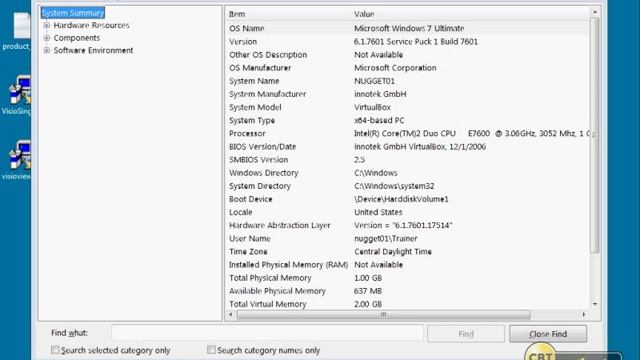Select the Components tree item
The height and width of the screenshot is (360, 640).
click(76, 38)
